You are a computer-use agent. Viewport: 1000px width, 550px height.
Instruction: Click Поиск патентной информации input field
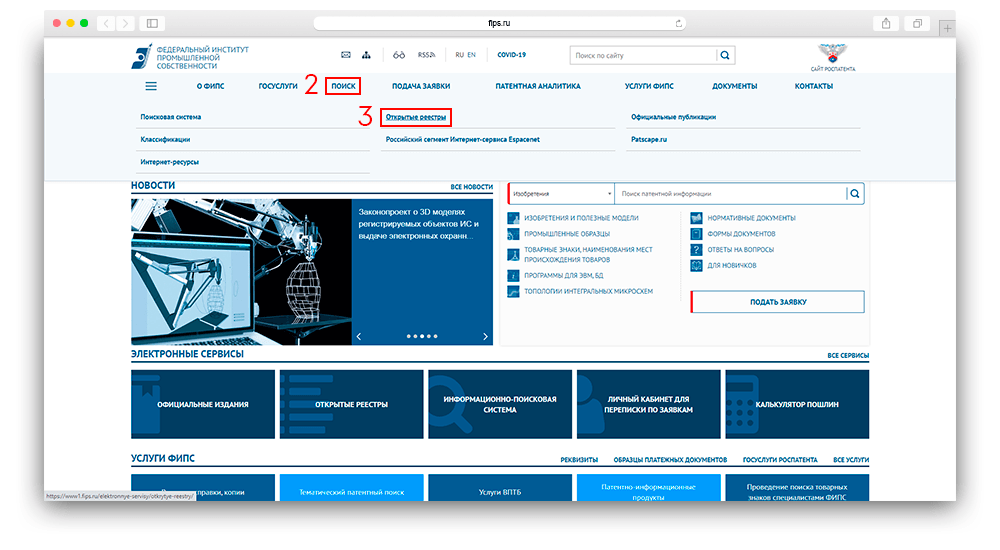[x=731, y=193]
